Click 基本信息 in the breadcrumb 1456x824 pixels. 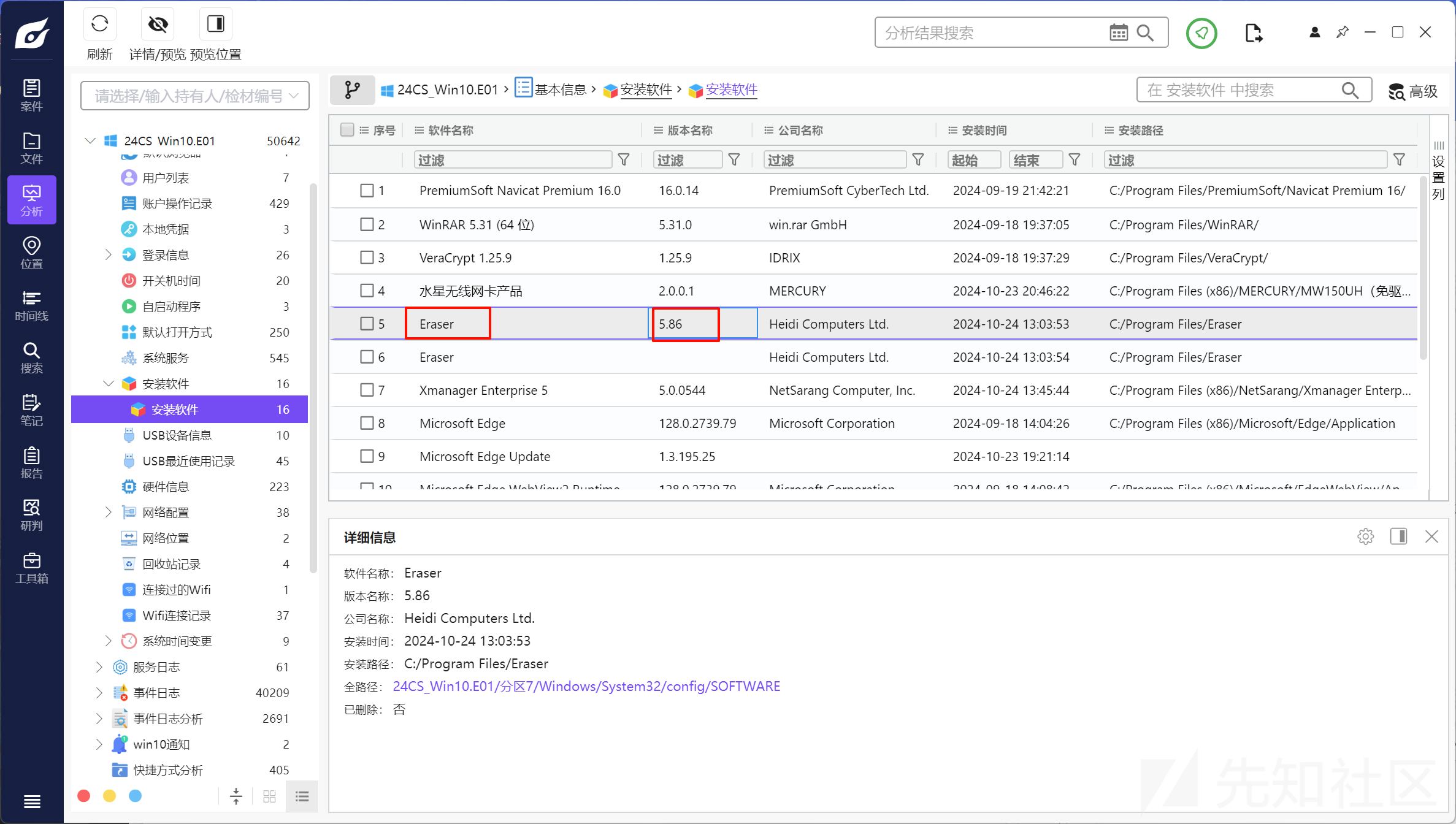click(x=560, y=90)
